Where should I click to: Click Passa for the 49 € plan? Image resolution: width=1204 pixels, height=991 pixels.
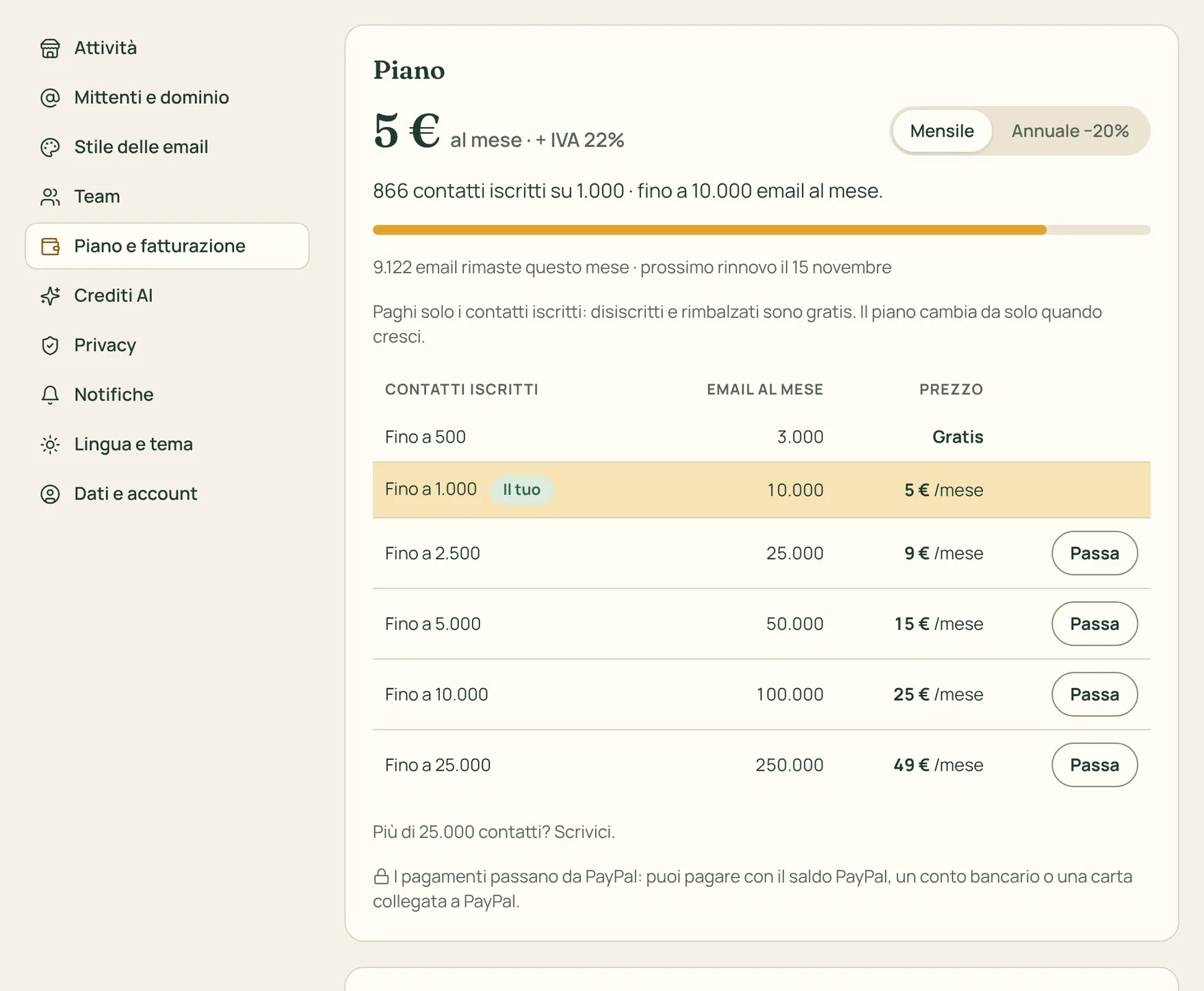[x=1095, y=765]
